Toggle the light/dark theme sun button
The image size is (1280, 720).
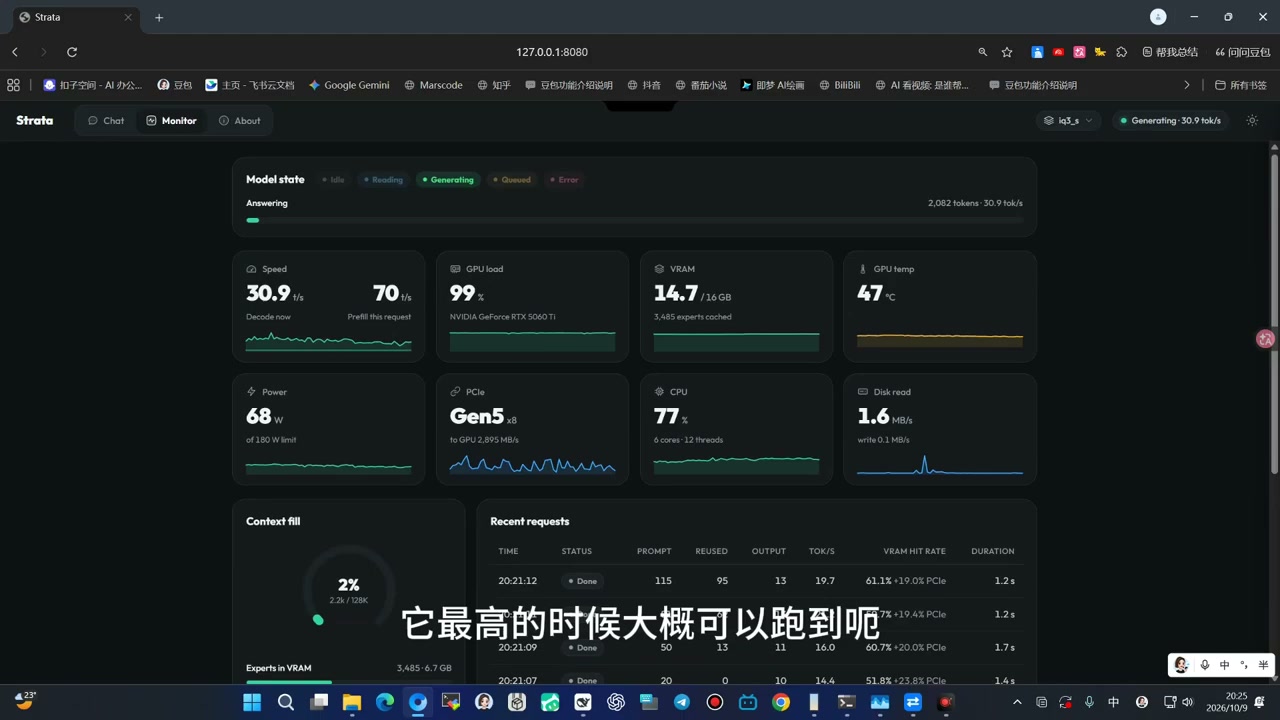point(1252,121)
